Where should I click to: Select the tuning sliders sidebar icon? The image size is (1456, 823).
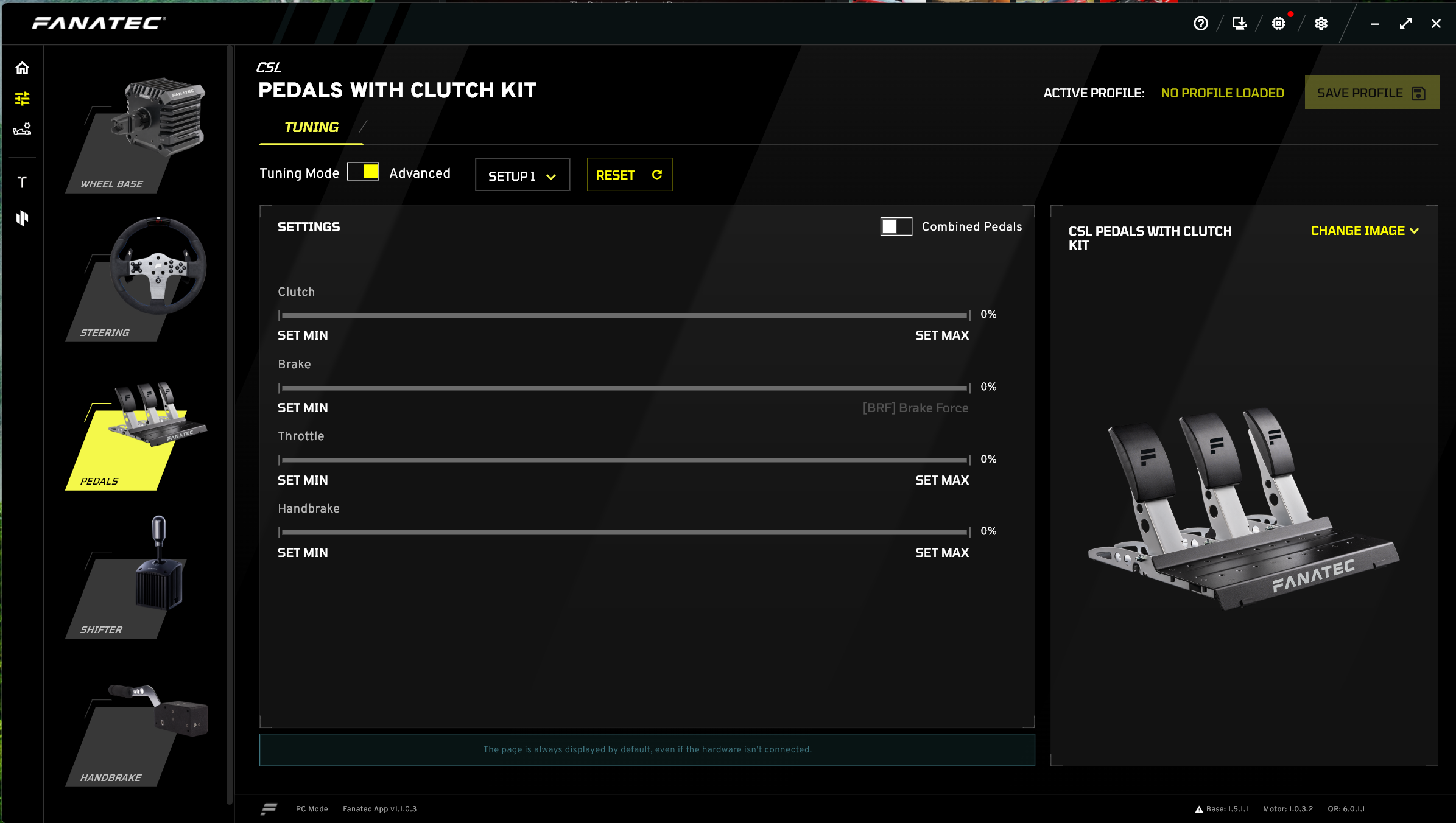click(x=23, y=99)
